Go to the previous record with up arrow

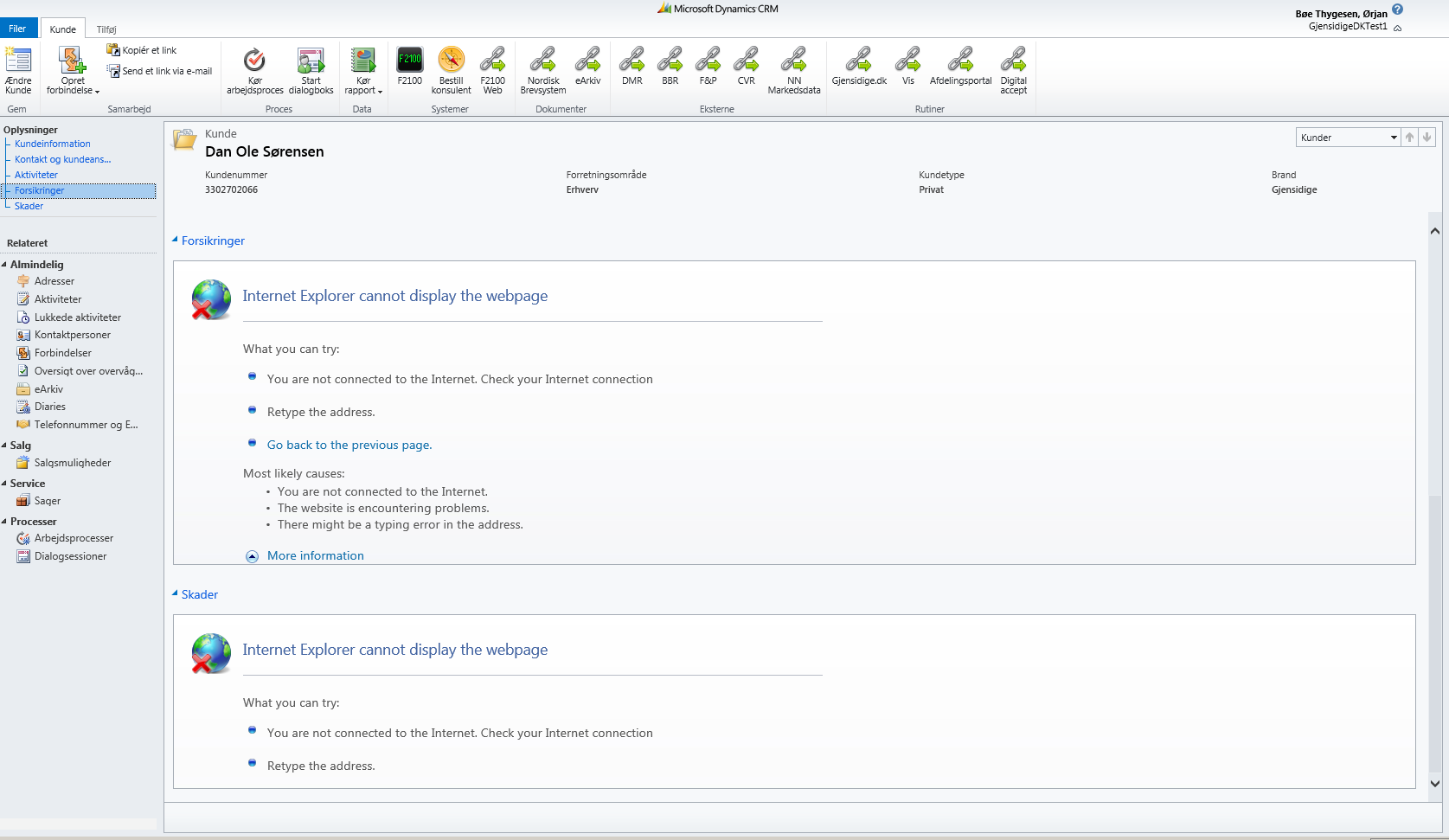click(1410, 138)
